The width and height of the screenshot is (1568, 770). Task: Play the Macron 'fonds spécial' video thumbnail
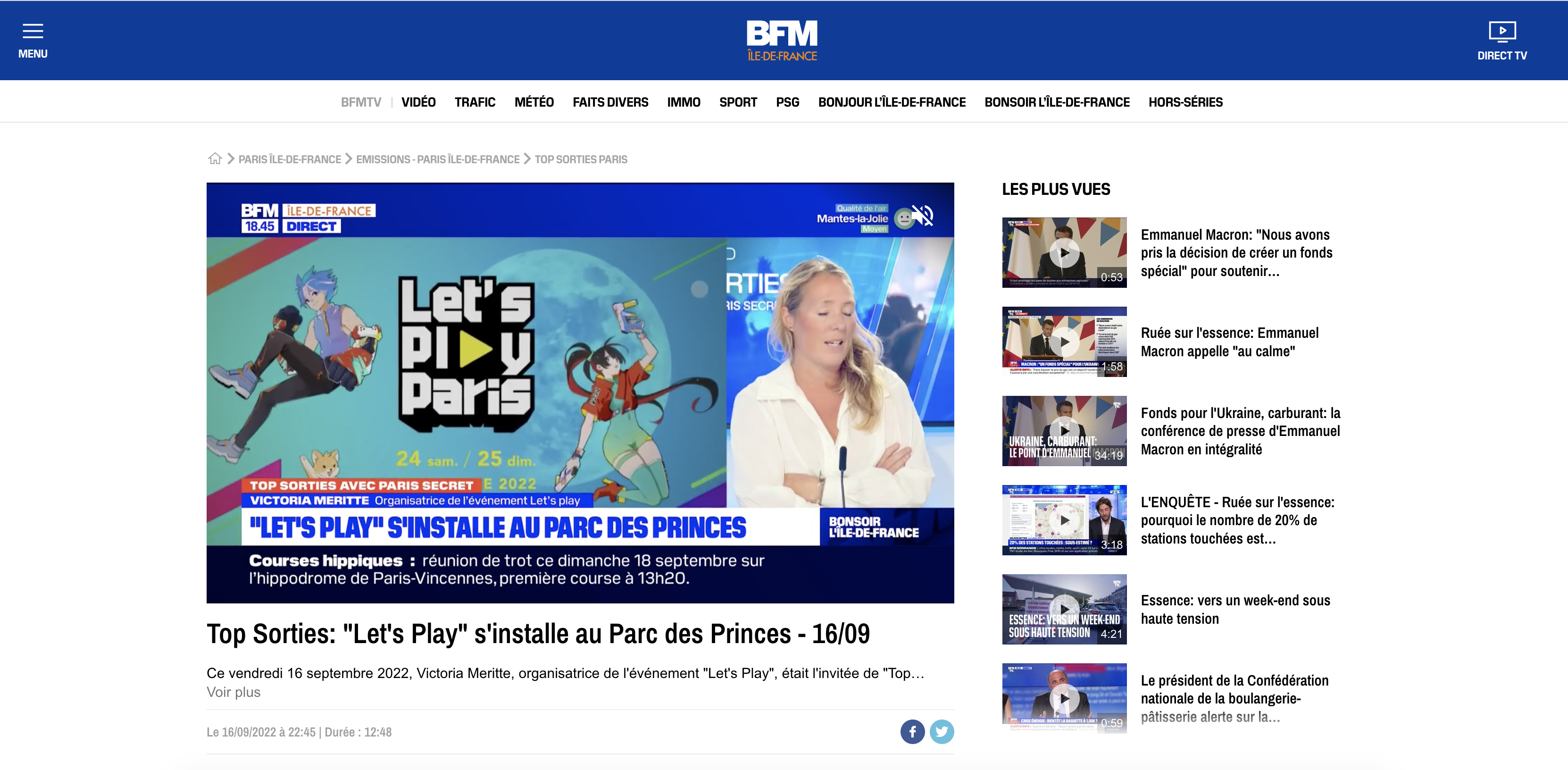tap(1064, 252)
